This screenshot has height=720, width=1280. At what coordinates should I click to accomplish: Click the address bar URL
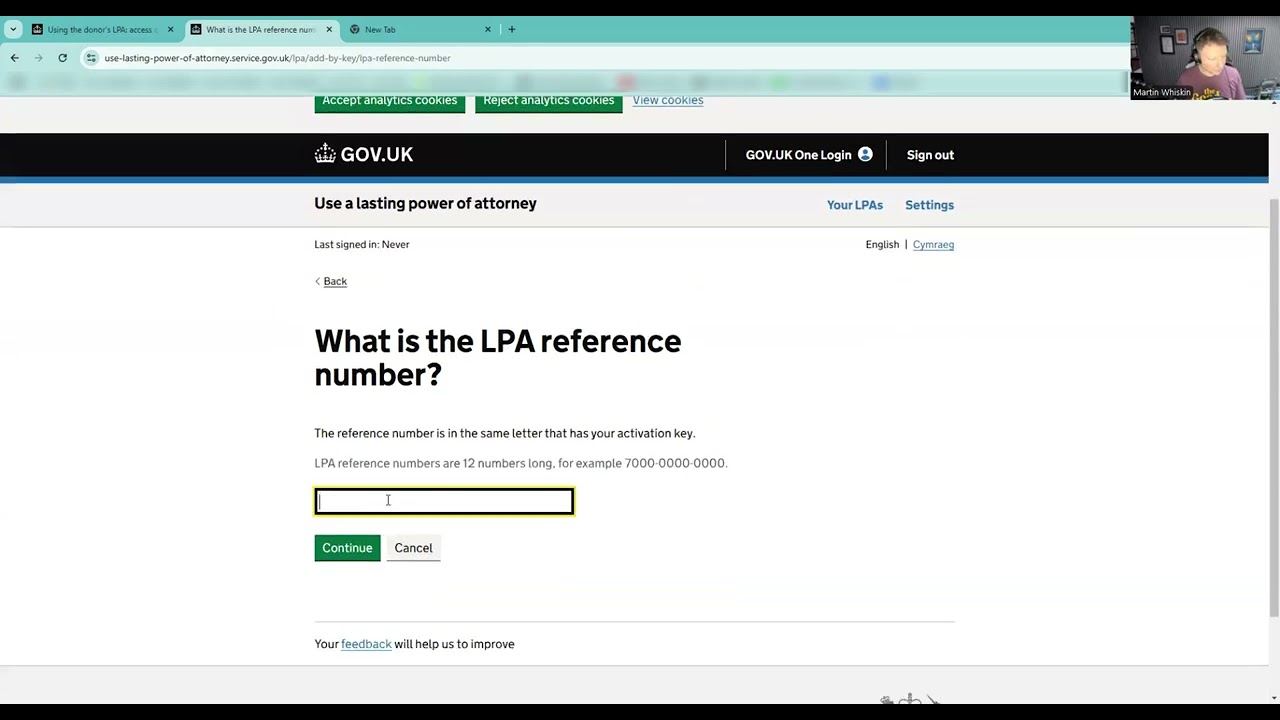(x=277, y=58)
